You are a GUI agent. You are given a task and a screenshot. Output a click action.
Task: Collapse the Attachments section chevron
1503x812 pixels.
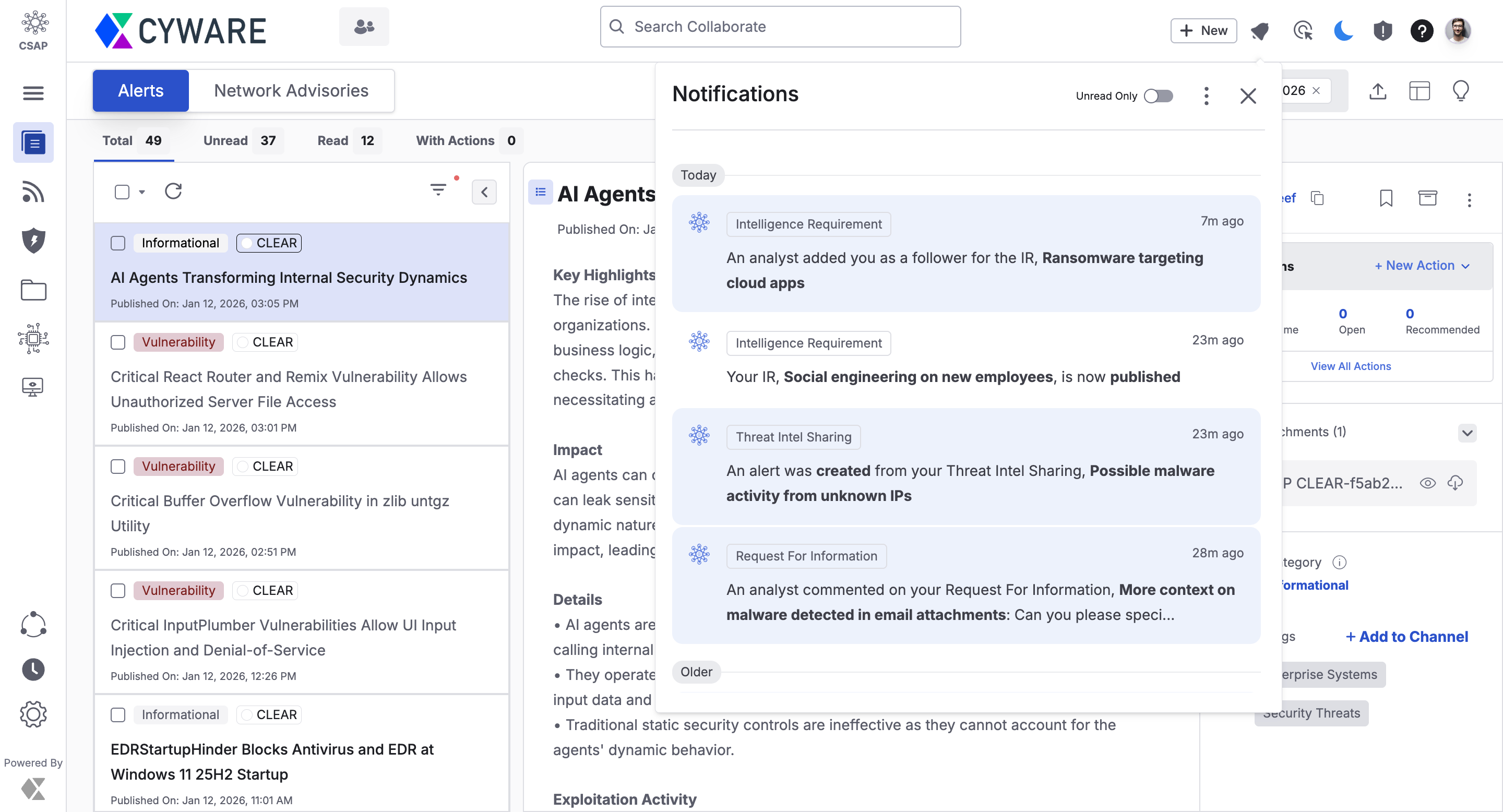1468,432
